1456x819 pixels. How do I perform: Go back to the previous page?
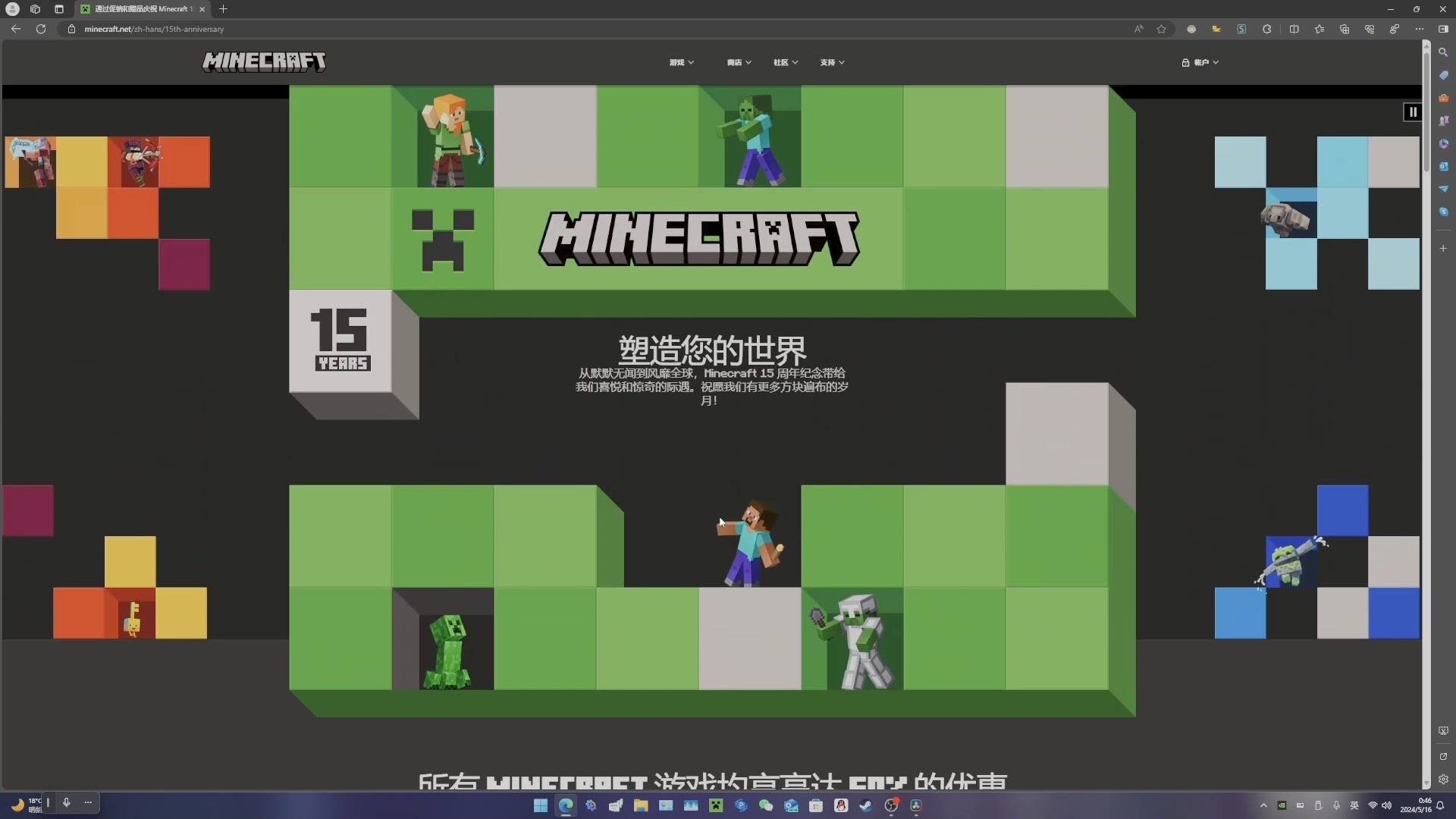tap(16, 29)
